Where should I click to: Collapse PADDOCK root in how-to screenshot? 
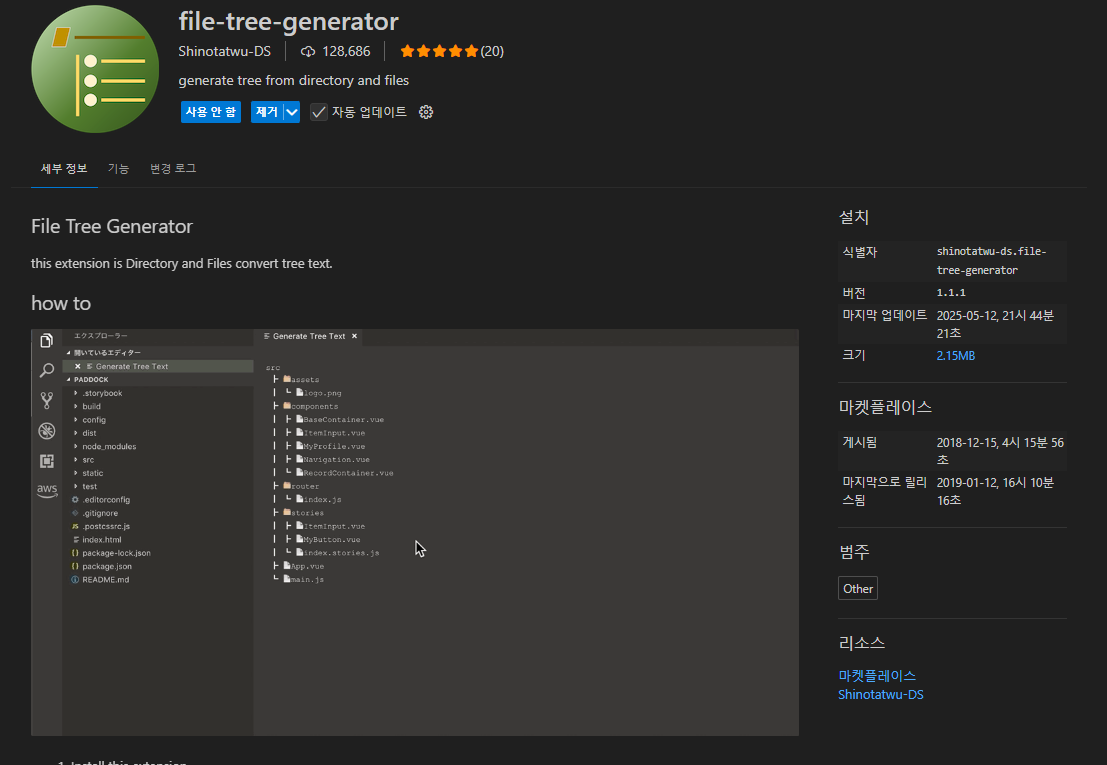click(x=68, y=380)
